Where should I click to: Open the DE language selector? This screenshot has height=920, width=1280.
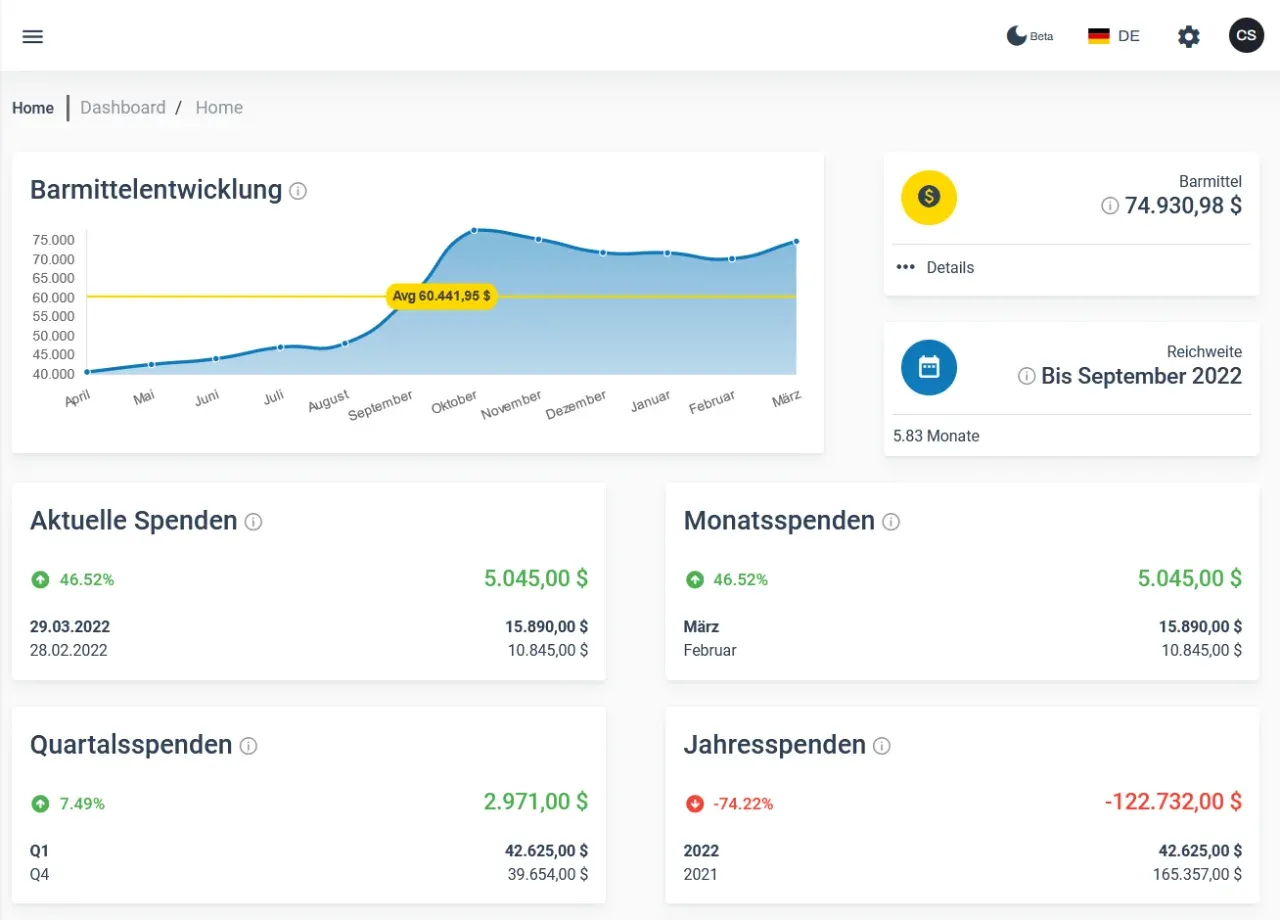point(1113,36)
